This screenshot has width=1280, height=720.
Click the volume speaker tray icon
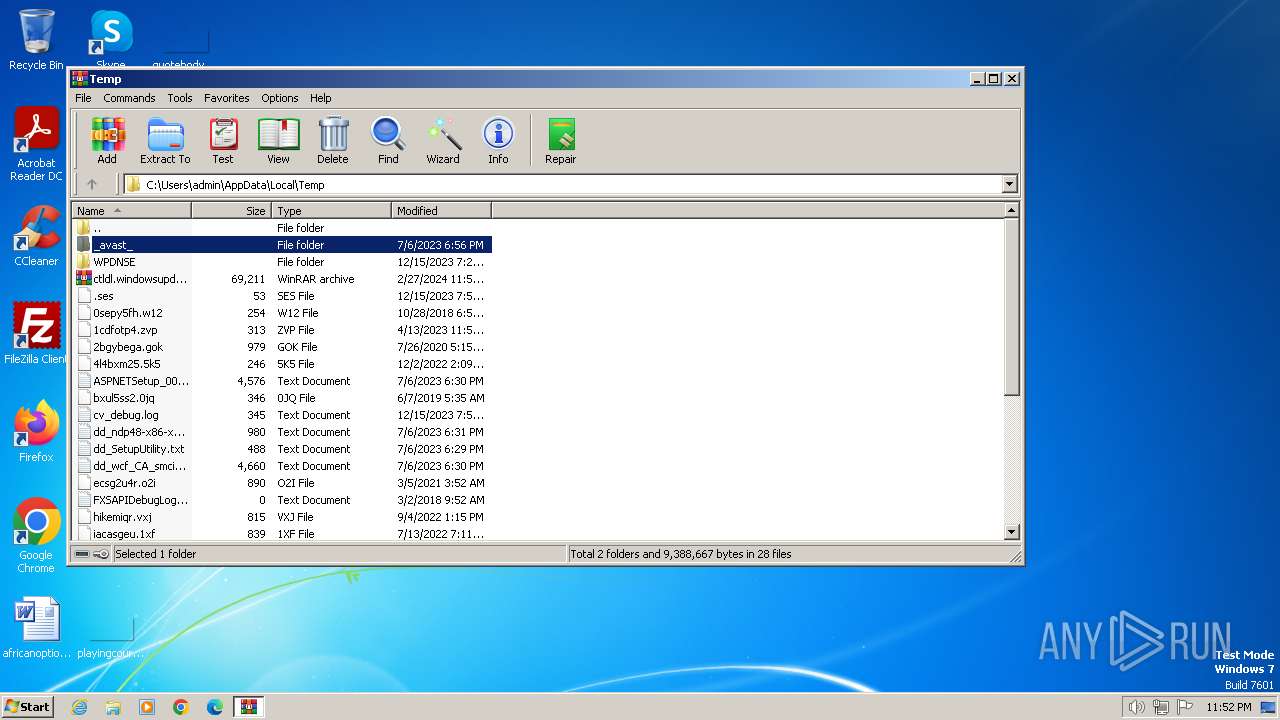click(1136, 707)
